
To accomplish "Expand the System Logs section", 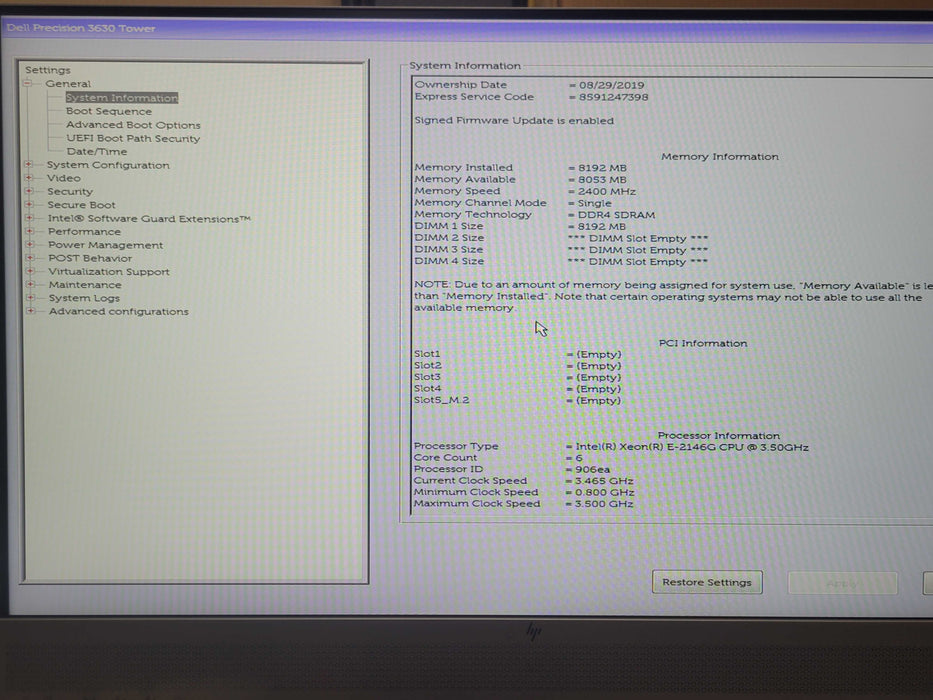I will click(31, 298).
